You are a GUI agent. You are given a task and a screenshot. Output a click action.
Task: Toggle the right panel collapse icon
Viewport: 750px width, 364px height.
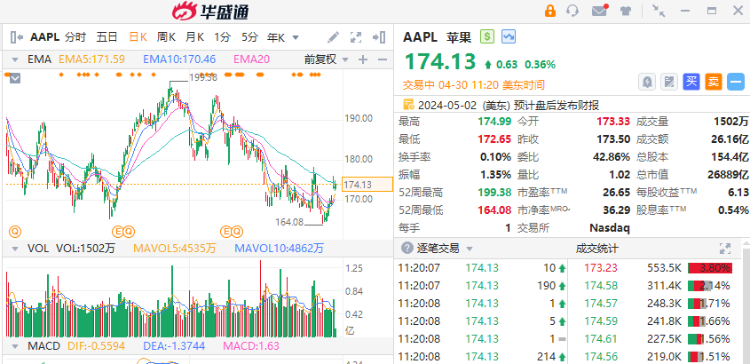click(x=379, y=37)
